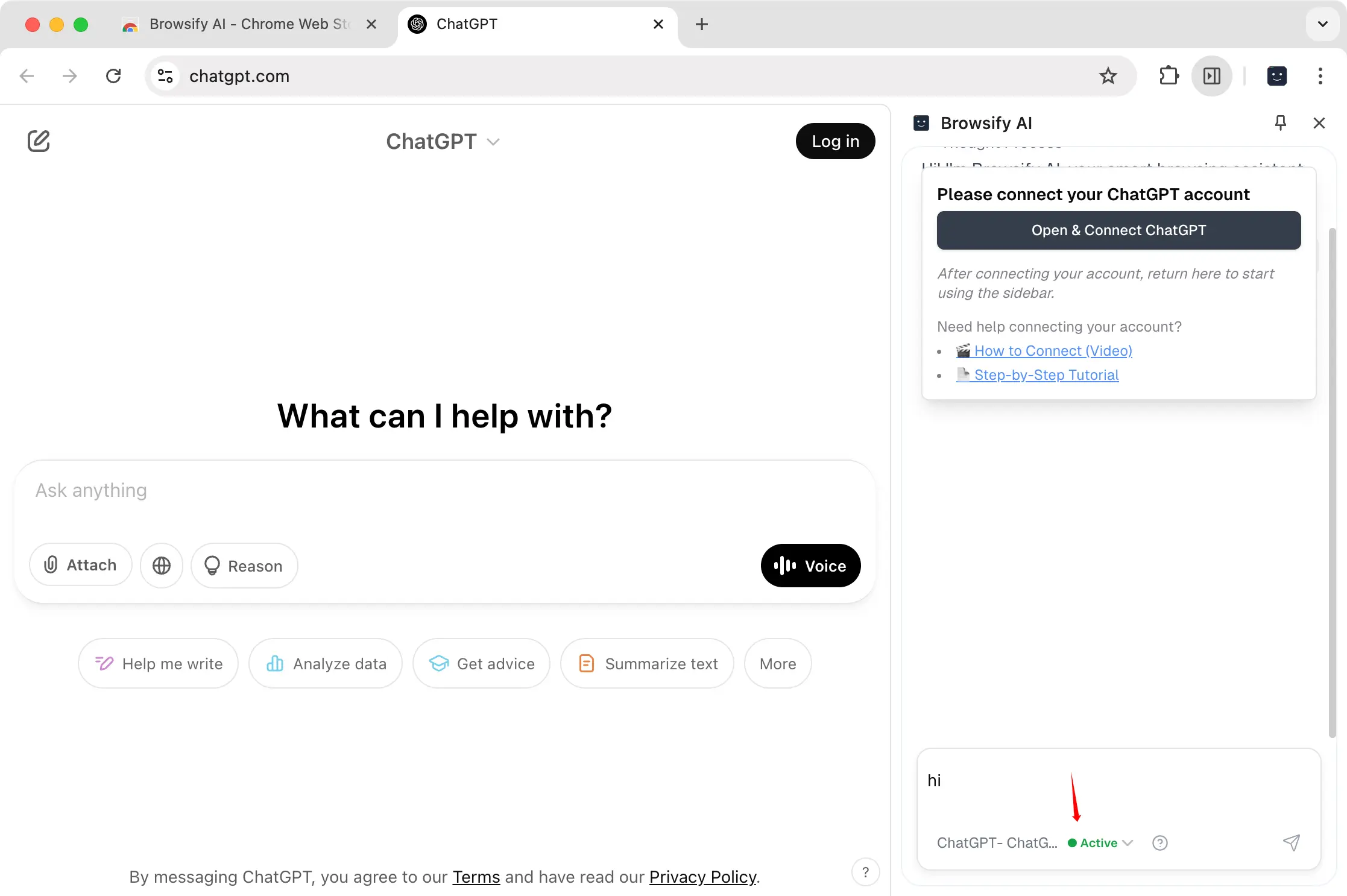Open the ChatGPT model selector dropdown
This screenshot has width=1347, height=896.
(443, 142)
